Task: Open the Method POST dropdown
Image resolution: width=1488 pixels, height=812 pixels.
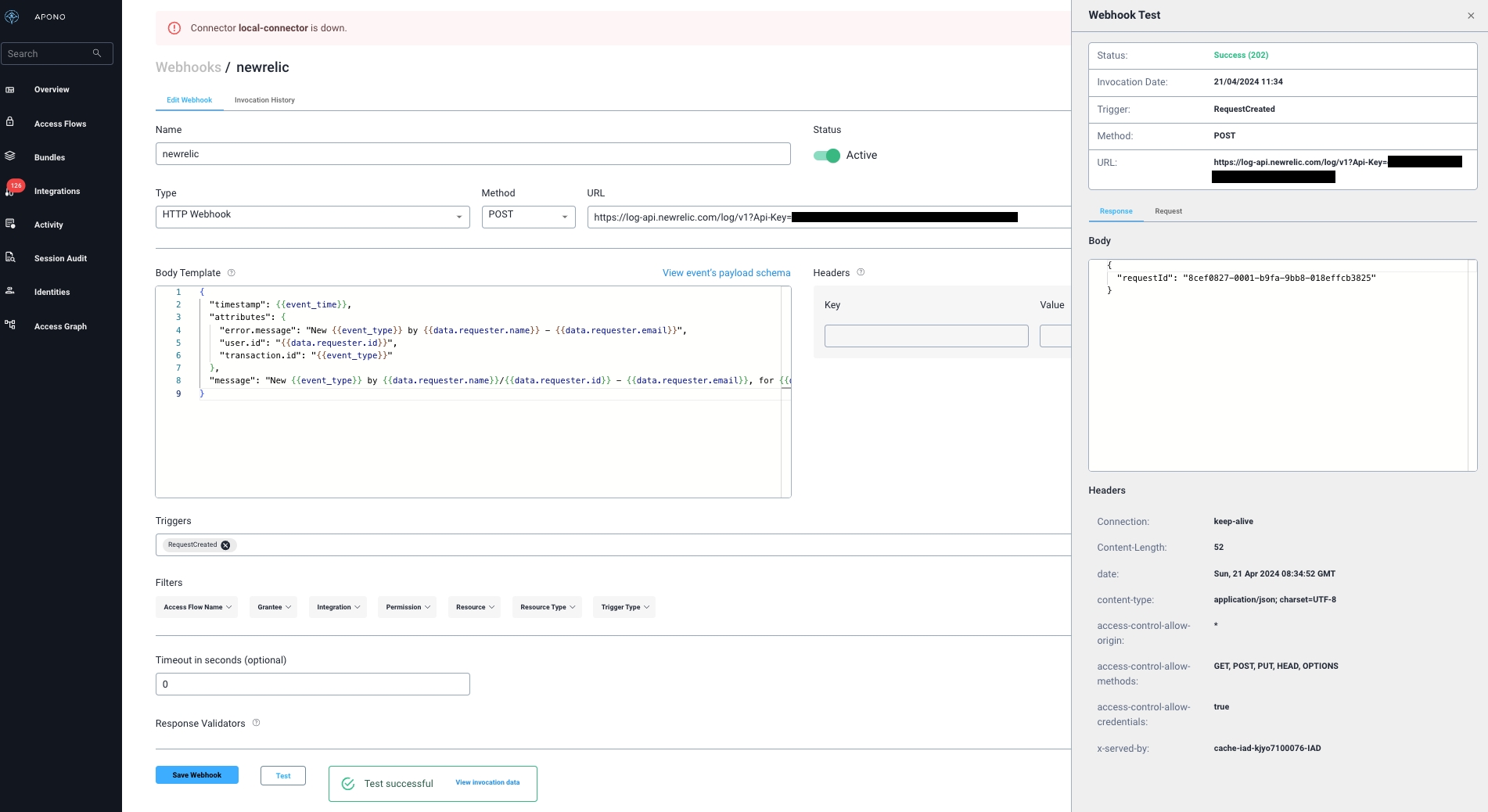Action: point(529,217)
